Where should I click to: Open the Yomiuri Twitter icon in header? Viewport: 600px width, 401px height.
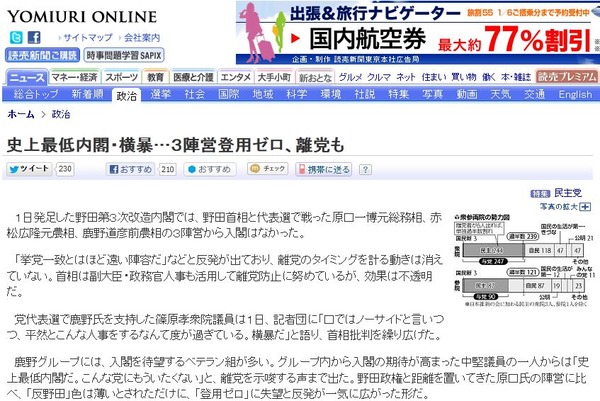(16, 37)
